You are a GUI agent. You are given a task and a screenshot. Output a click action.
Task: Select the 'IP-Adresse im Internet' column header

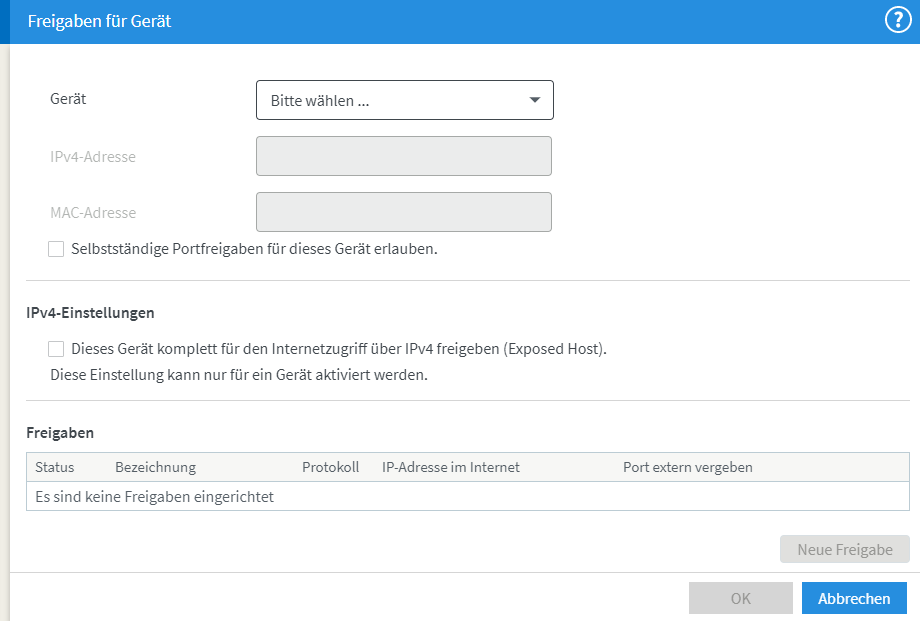click(451, 467)
